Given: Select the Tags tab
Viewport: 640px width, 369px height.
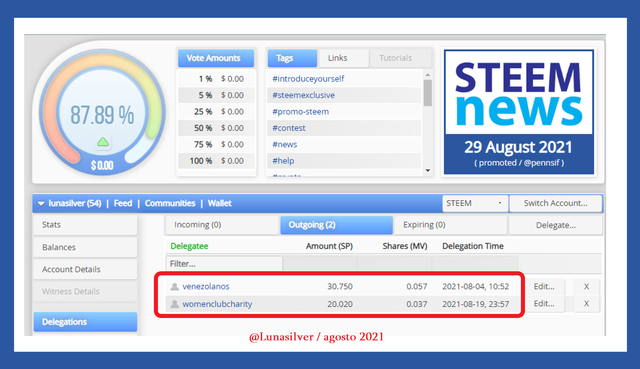Looking at the screenshot, I should click(x=292, y=58).
